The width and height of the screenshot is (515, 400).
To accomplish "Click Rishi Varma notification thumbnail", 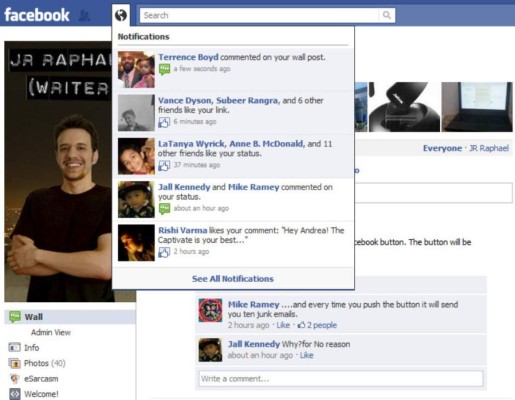I will pyautogui.click(x=136, y=243).
